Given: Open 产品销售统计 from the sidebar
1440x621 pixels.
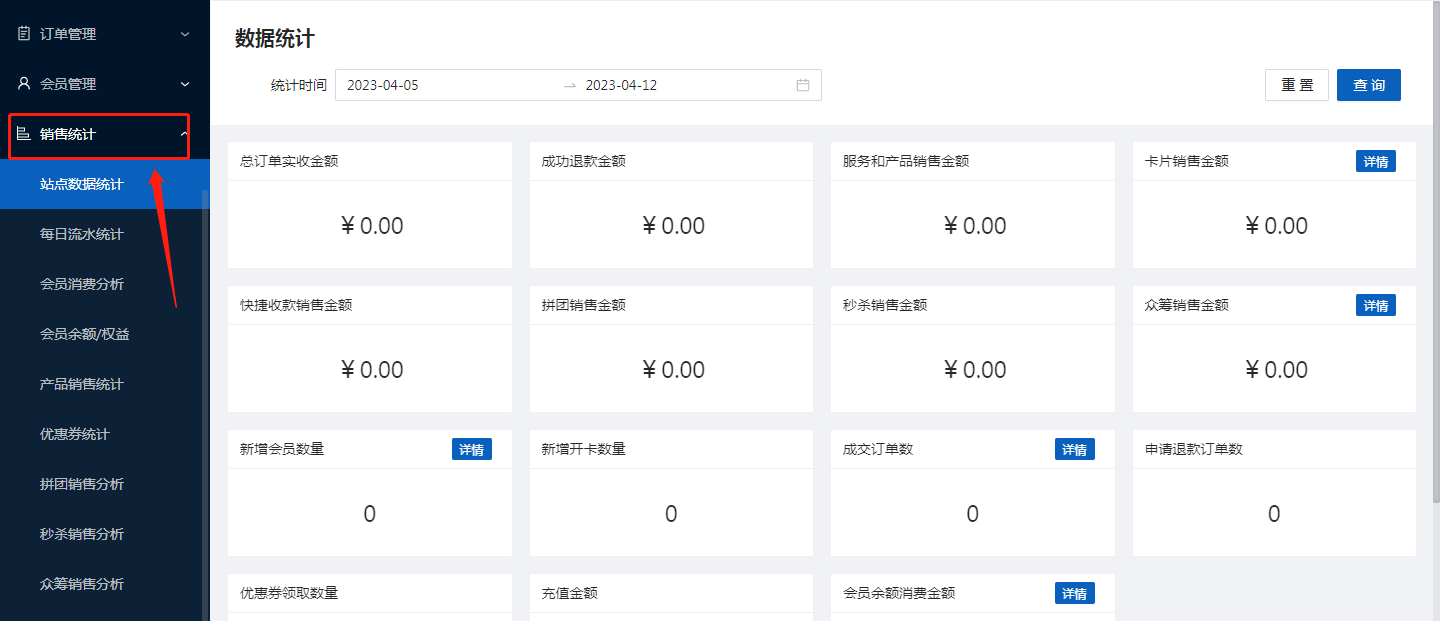Looking at the screenshot, I should tap(82, 384).
